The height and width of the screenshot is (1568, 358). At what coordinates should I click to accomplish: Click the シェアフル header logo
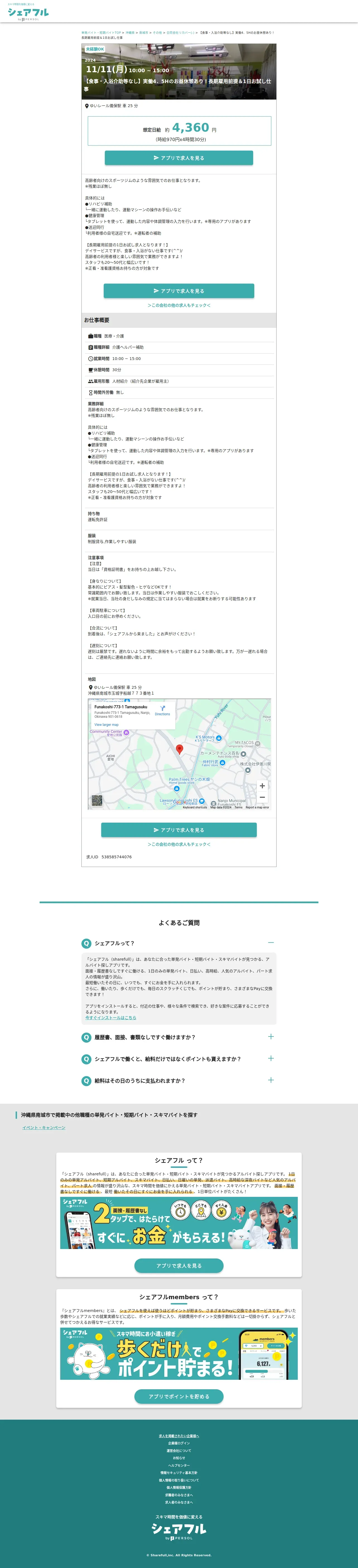click(x=28, y=13)
